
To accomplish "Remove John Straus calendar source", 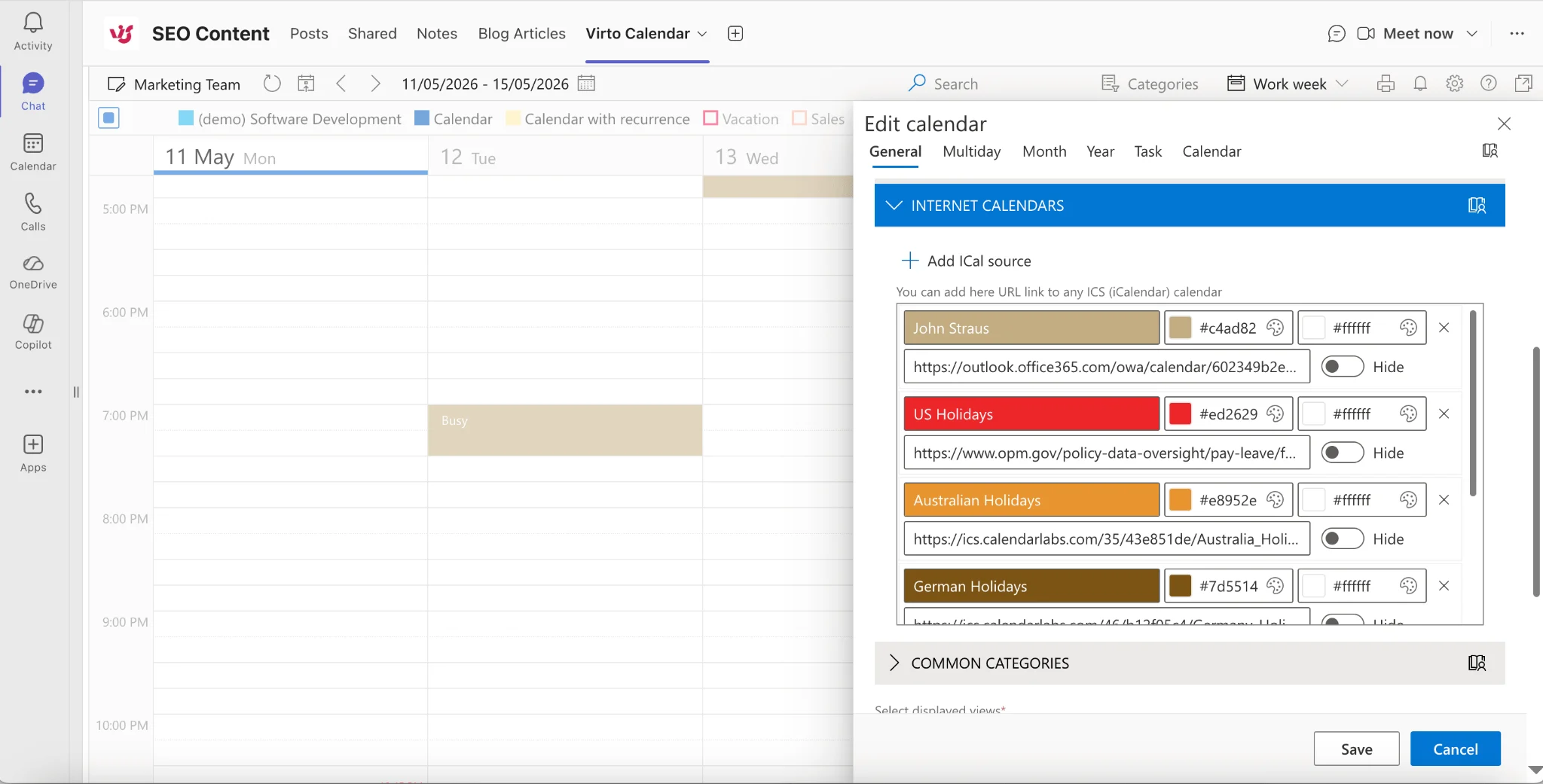I will (x=1444, y=328).
